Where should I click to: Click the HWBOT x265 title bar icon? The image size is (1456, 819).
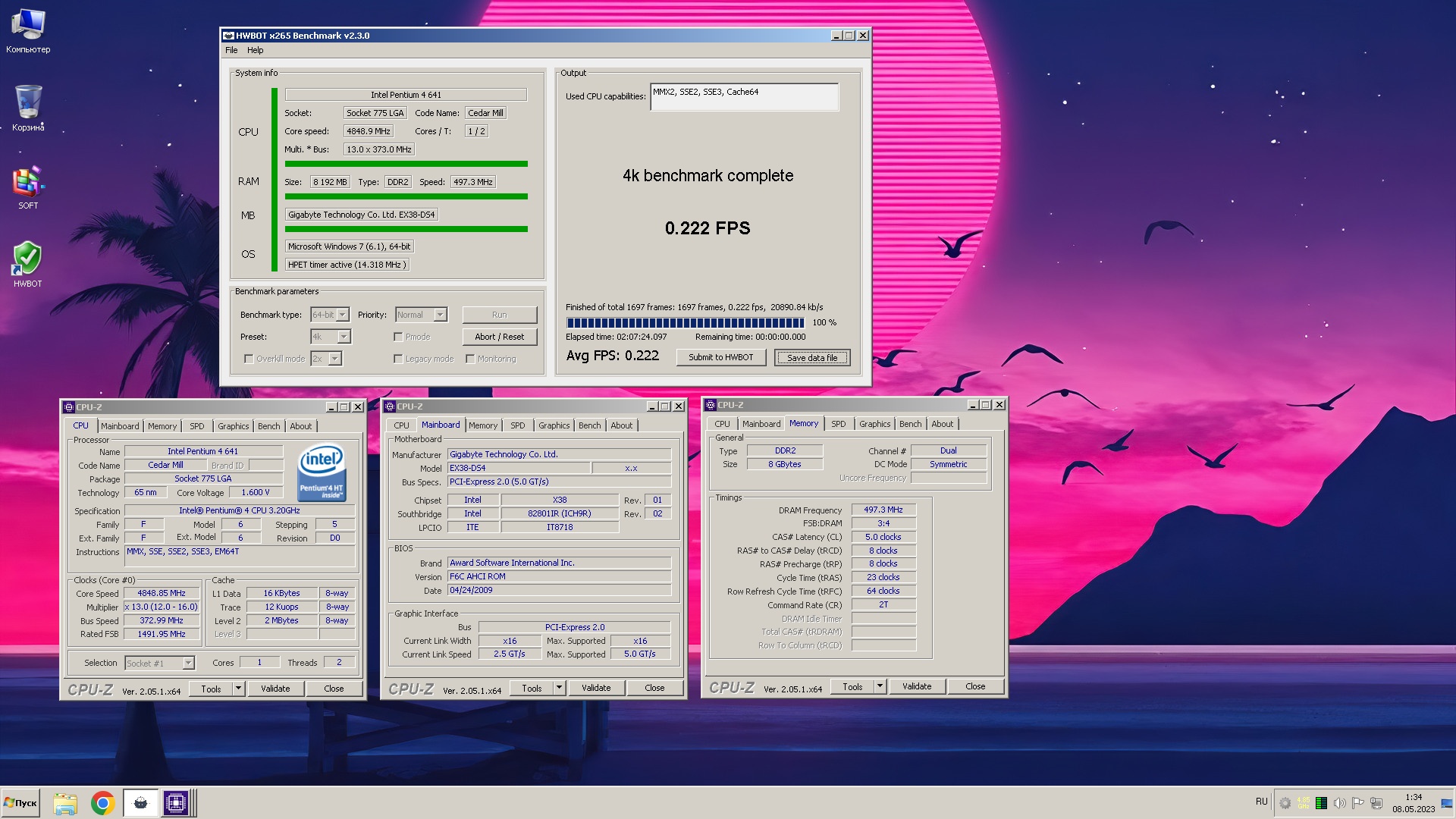(x=228, y=36)
